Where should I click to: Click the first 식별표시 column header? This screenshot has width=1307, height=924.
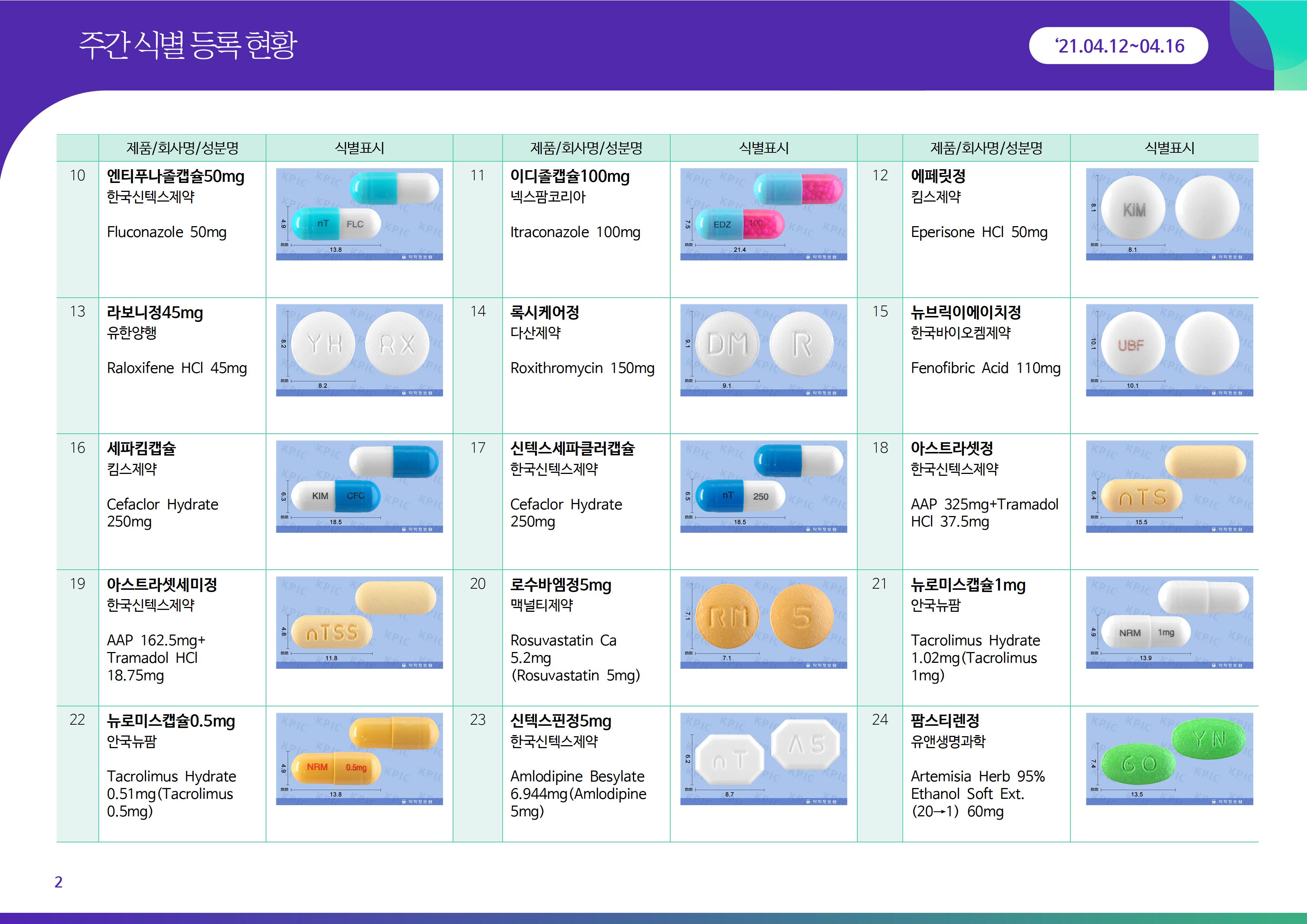coord(359,148)
